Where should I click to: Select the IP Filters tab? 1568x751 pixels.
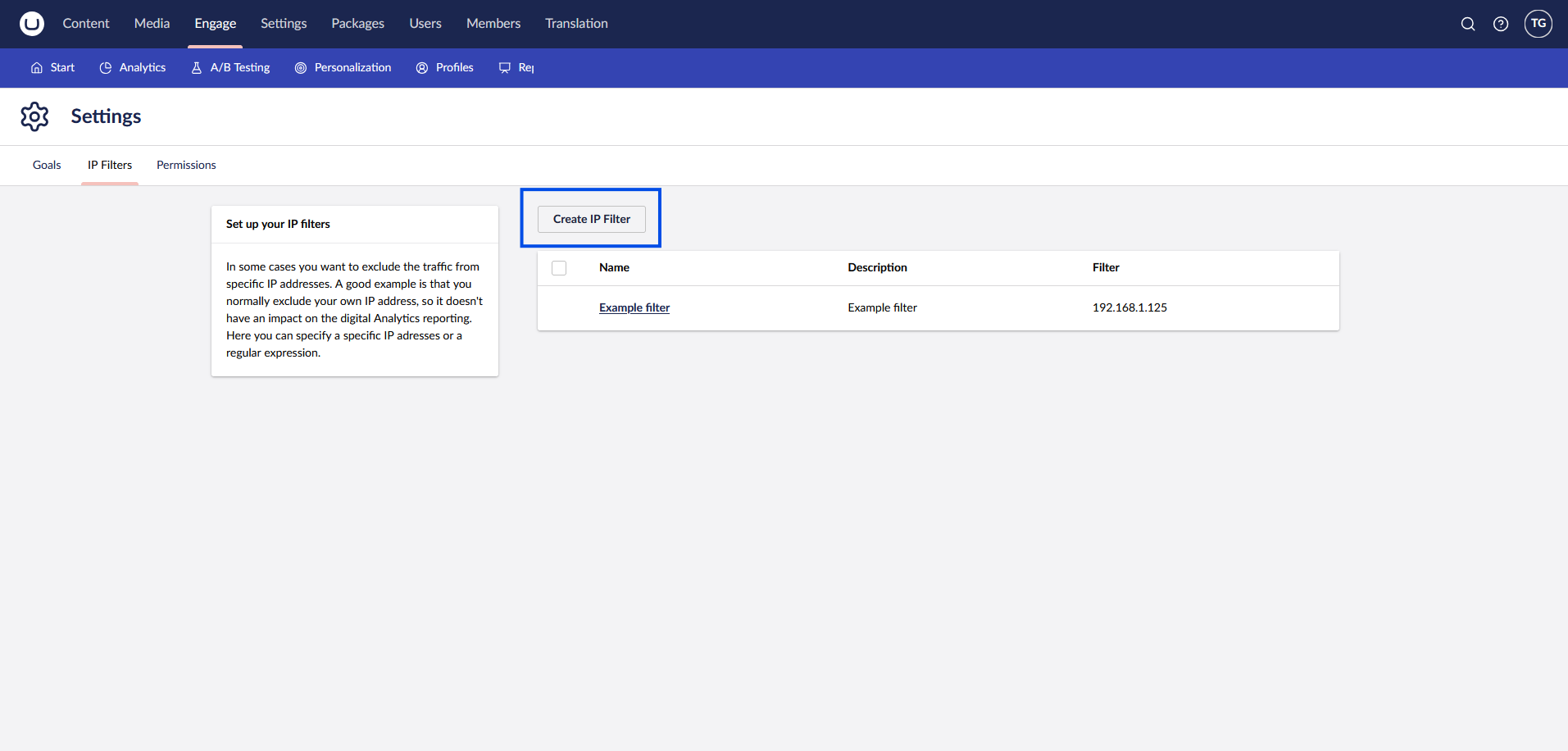pyautogui.click(x=110, y=166)
